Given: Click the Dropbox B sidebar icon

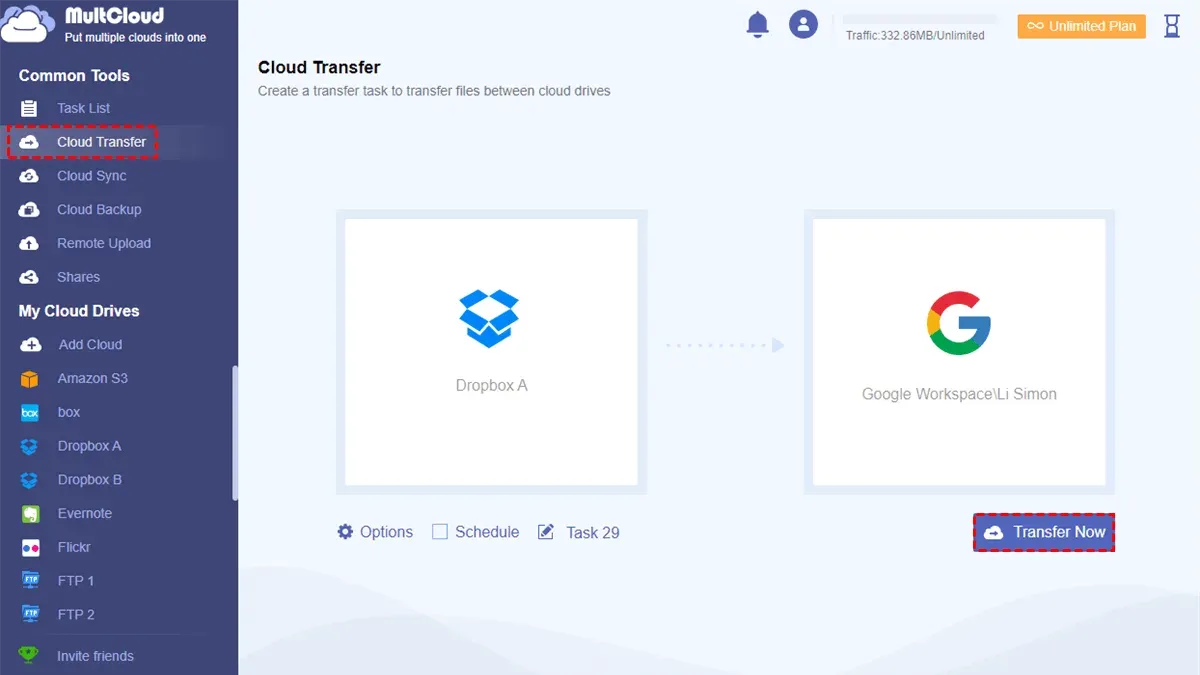Looking at the screenshot, I should pyautogui.click(x=30, y=480).
